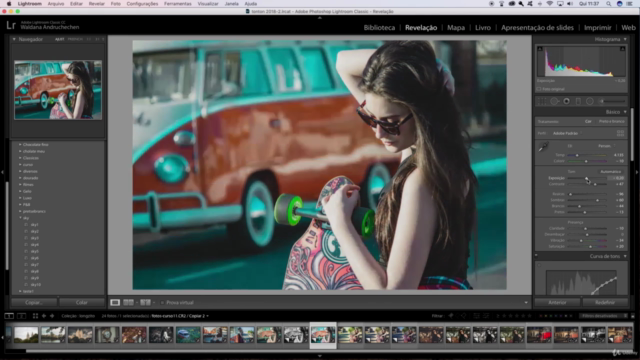Open toolbar content dropdown arrow
The width and height of the screenshot is (640, 360).
pos(526,303)
